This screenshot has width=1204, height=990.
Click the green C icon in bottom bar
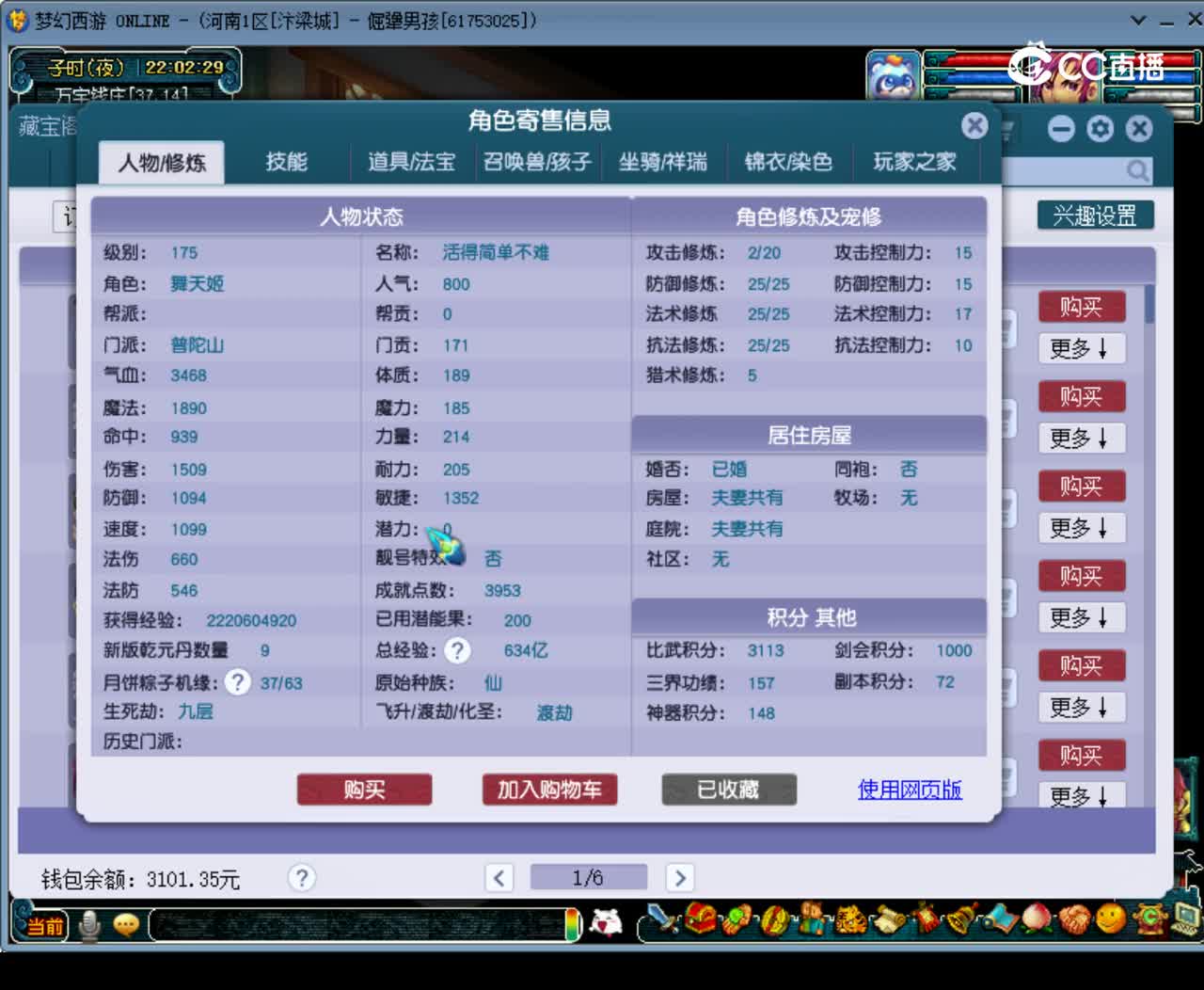pos(1149,919)
